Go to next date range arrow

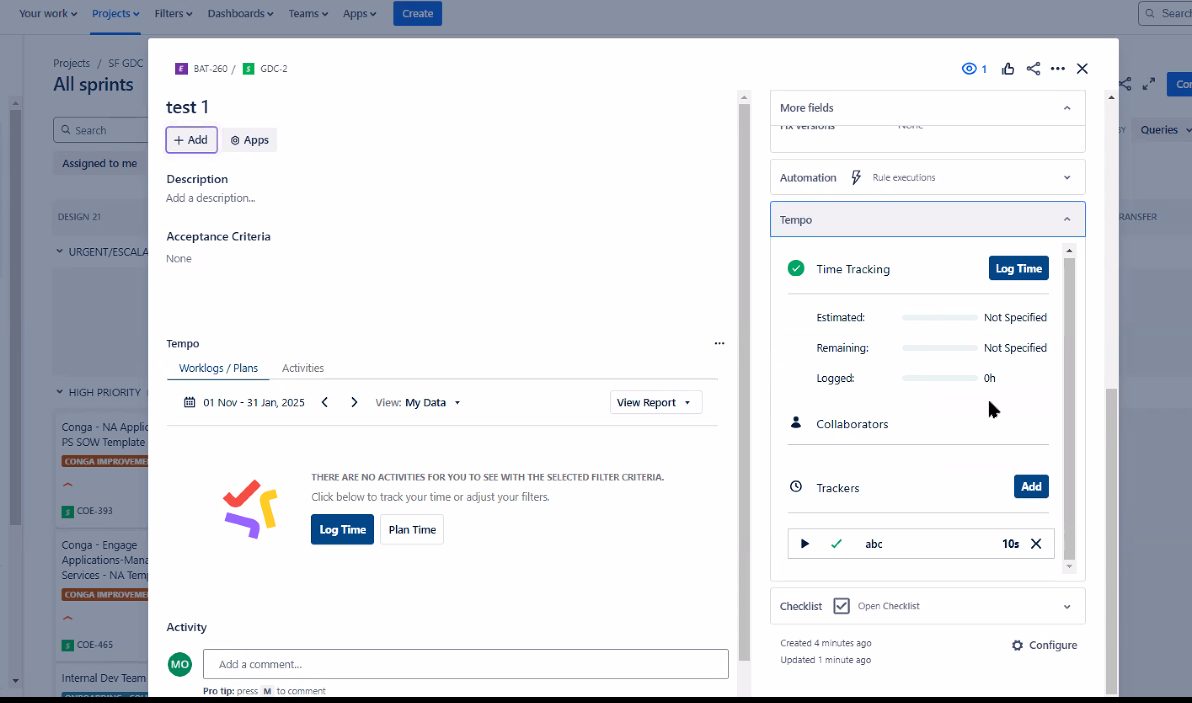(354, 402)
